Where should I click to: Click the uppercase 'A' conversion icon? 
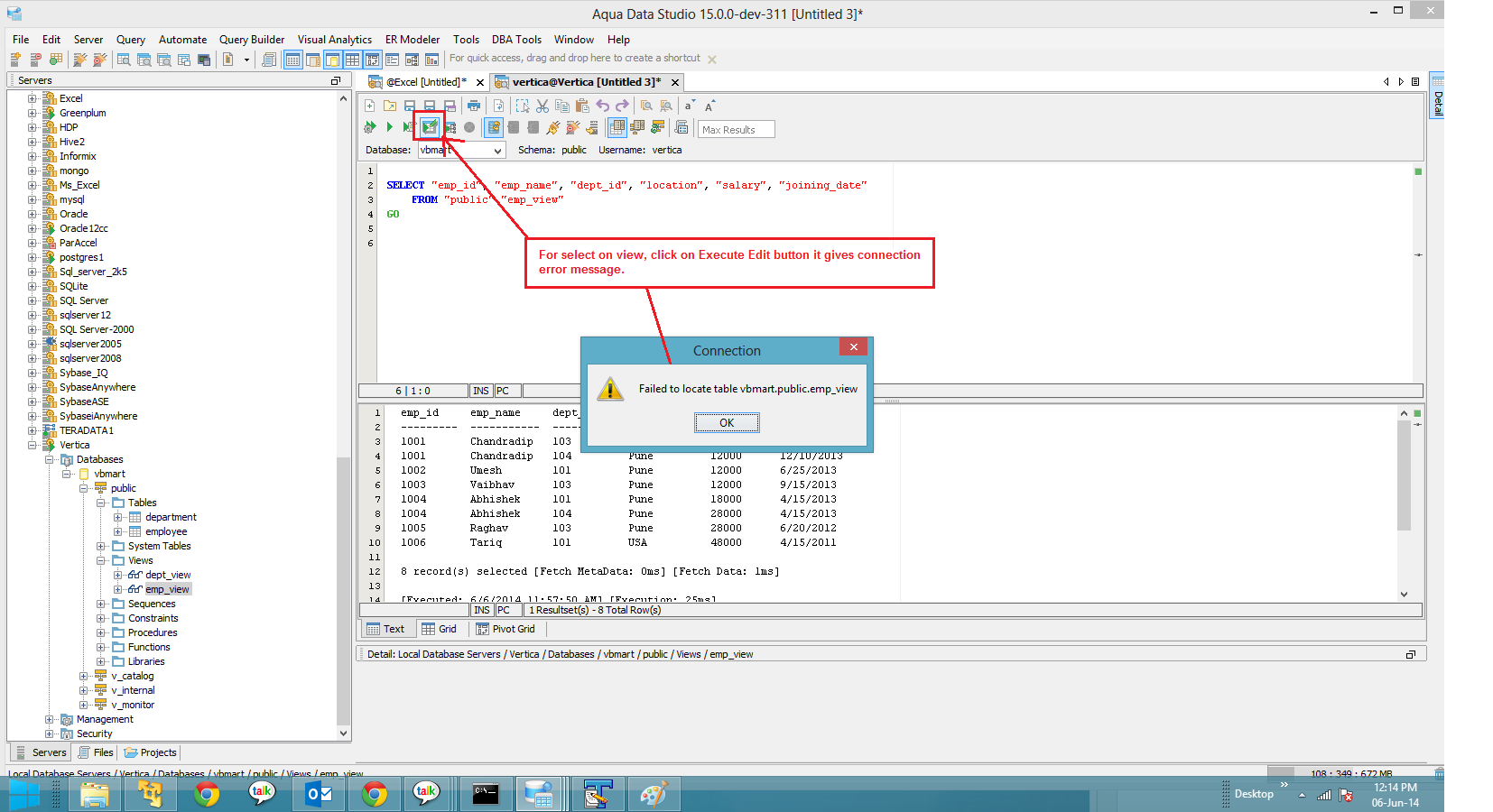710,106
